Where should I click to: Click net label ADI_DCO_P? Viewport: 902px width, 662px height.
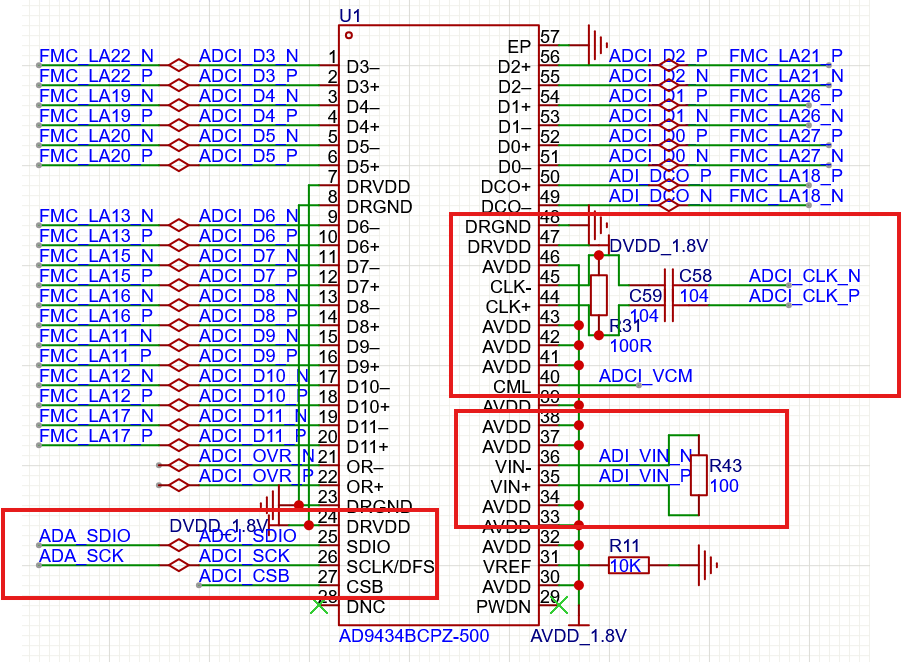[x=660, y=175]
